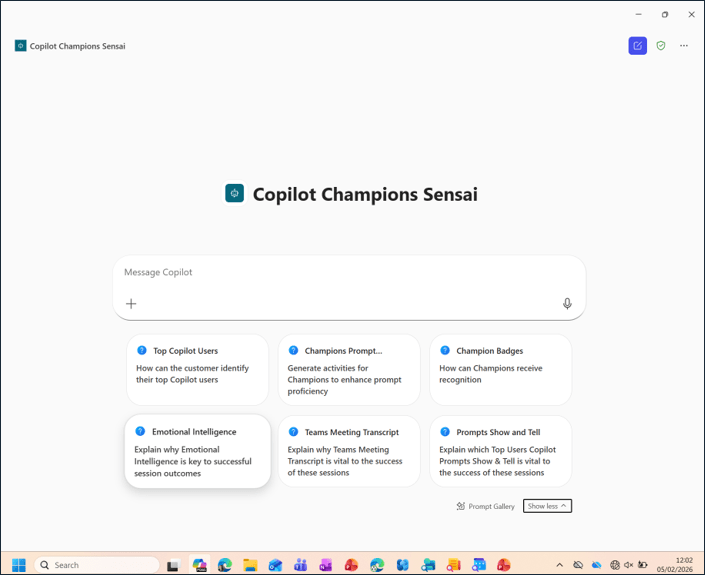Viewport: 705px width, 575px height.
Task: Launch Outlook from the taskbar
Action: [275, 565]
